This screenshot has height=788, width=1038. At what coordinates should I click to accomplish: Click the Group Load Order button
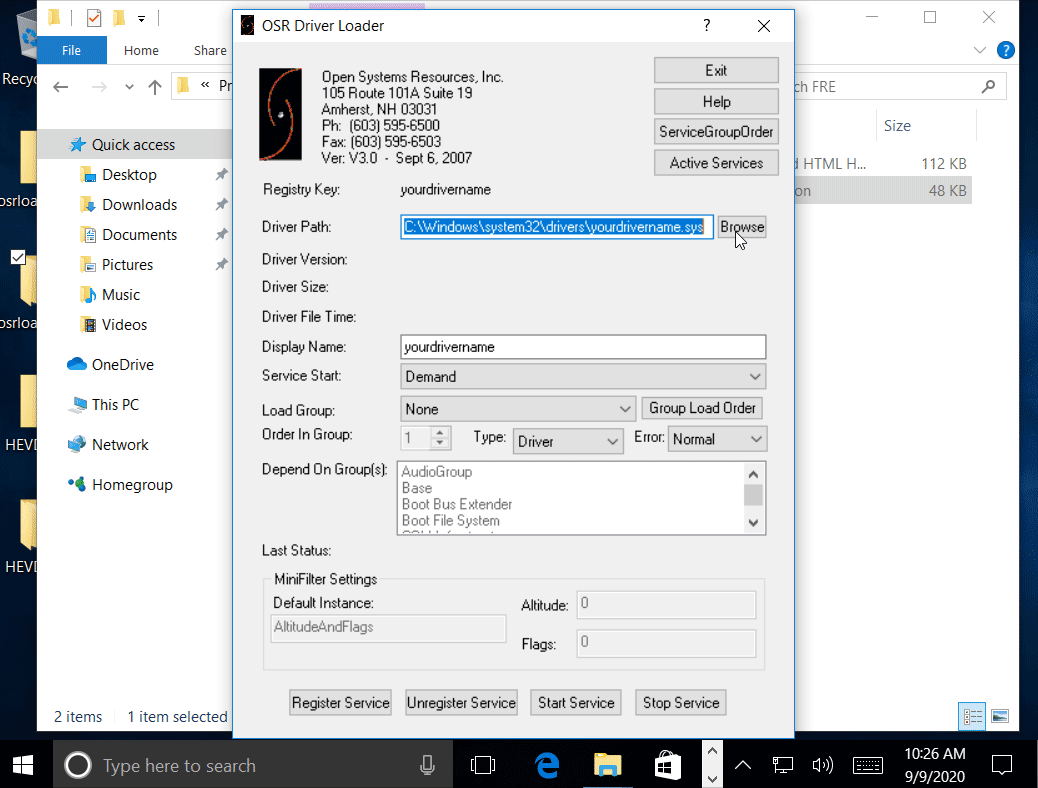(x=702, y=408)
